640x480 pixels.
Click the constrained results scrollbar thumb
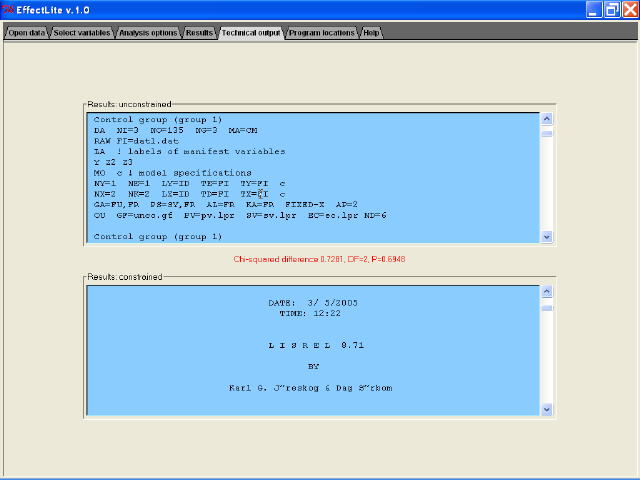546,306
